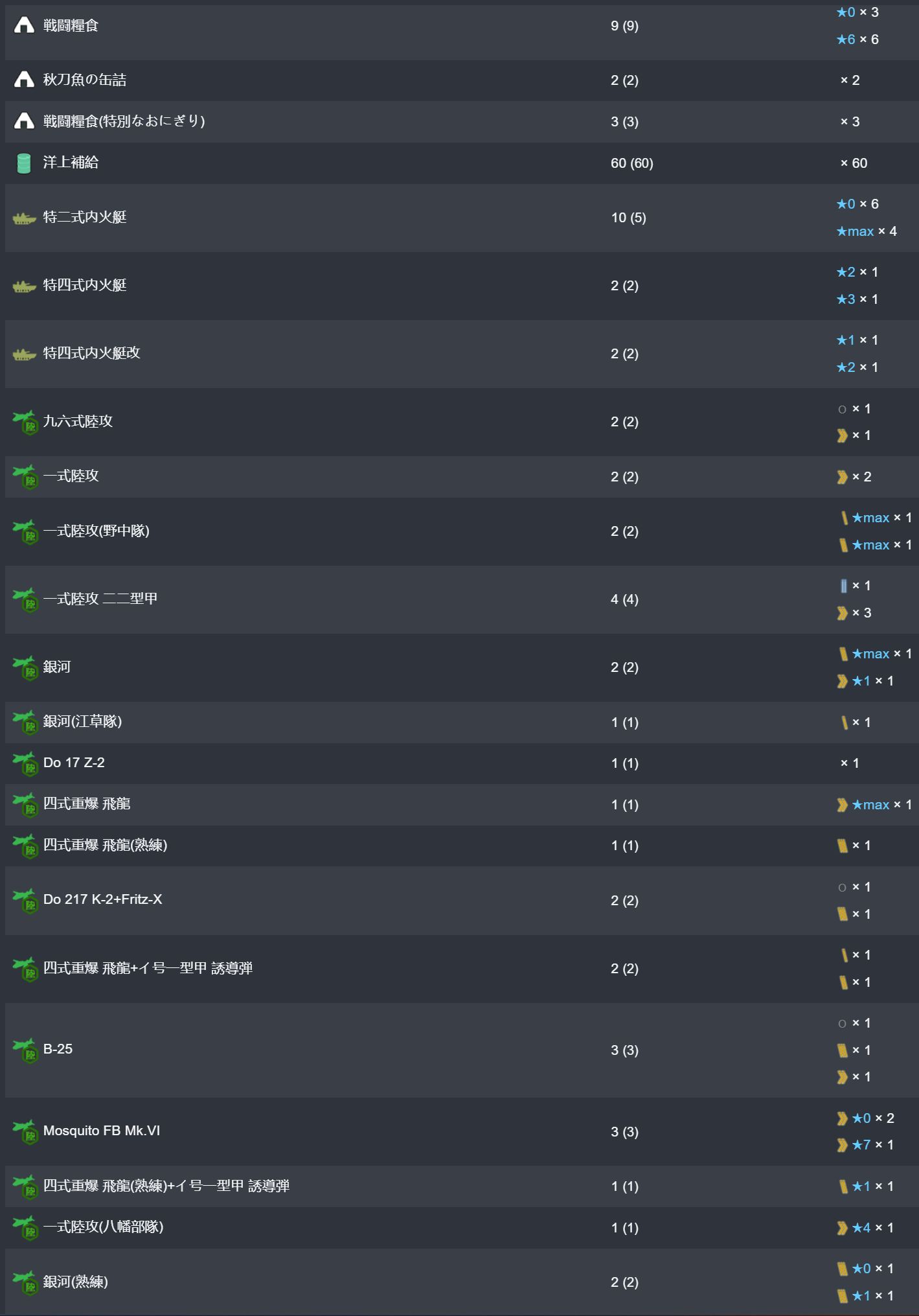Select the Do 217 K-2+Fritz-X name
The width and height of the screenshot is (919, 1316).
102,899
